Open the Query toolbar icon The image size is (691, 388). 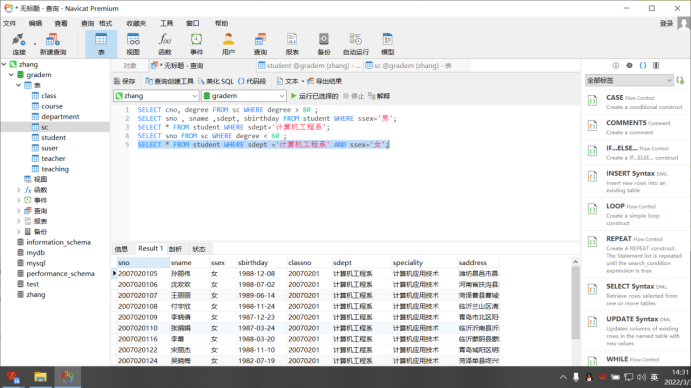(260, 44)
